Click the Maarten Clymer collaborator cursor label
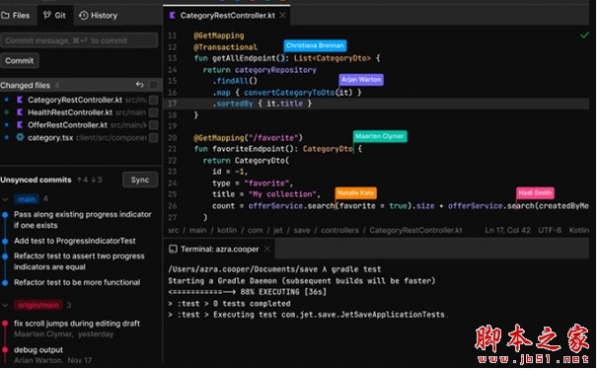Screen dimensions: 600x370 pos(380,136)
